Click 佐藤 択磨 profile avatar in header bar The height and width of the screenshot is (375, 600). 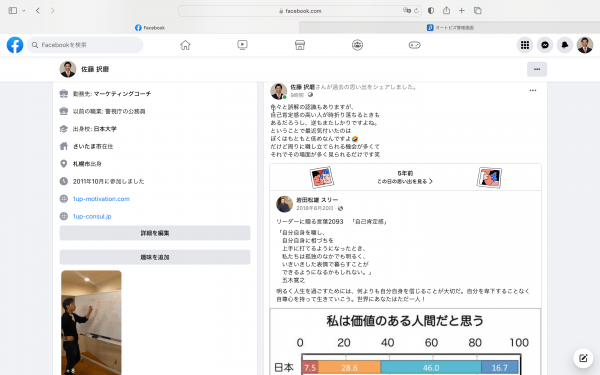(x=68, y=69)
